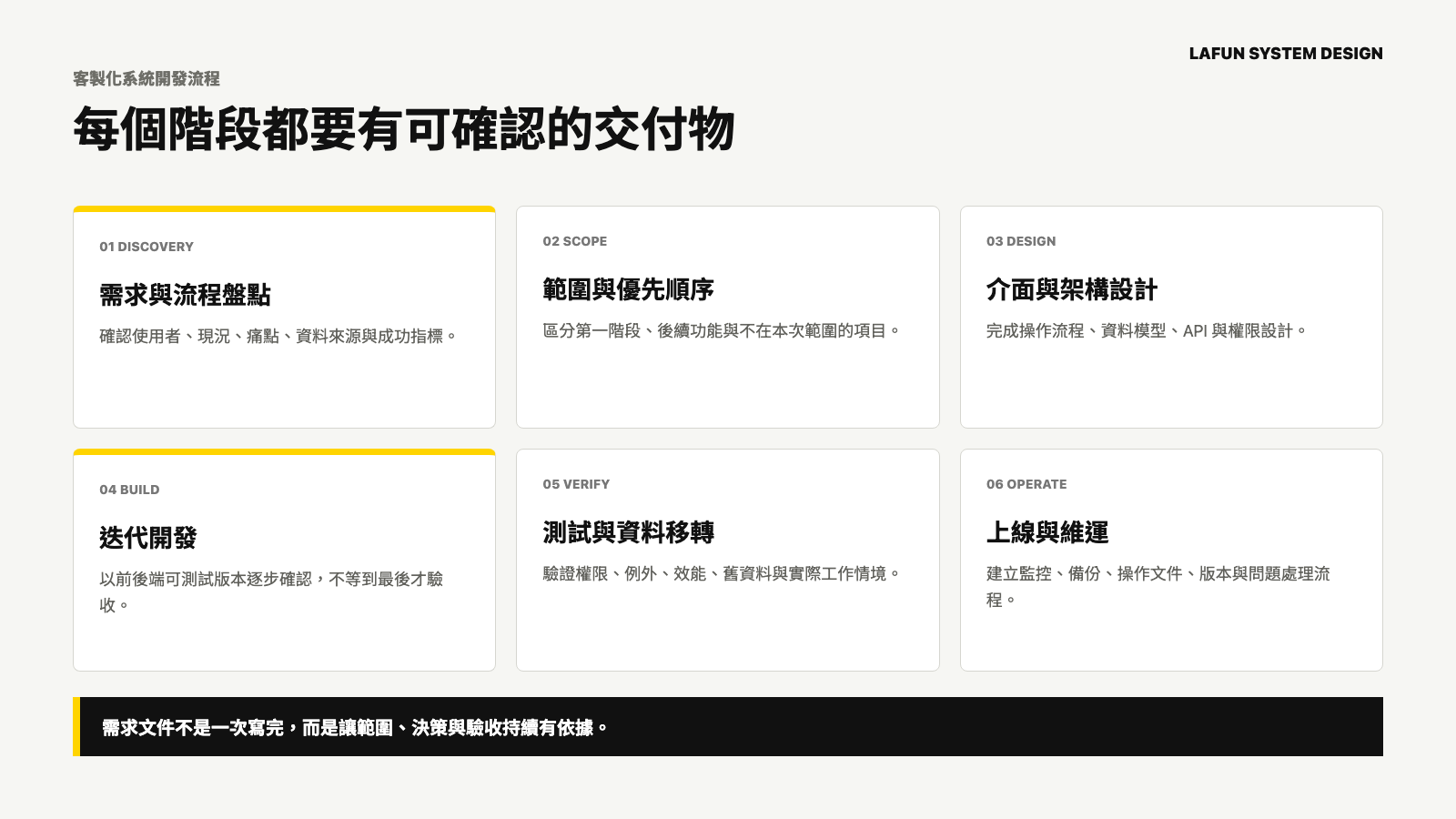
Task: Click the description starting with 驗證權限
Action: 722,573
